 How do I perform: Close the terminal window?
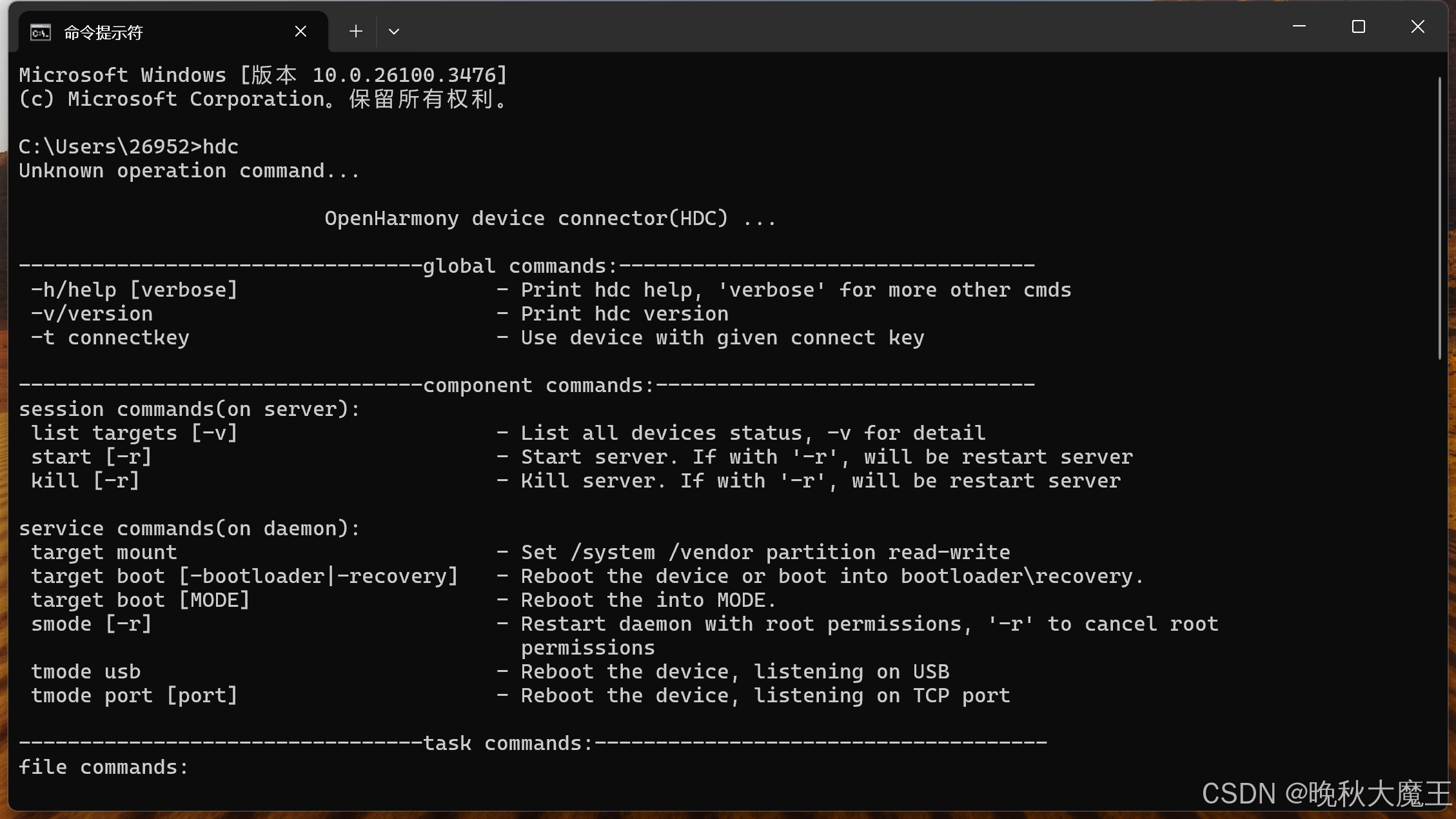click(1417, 26)
